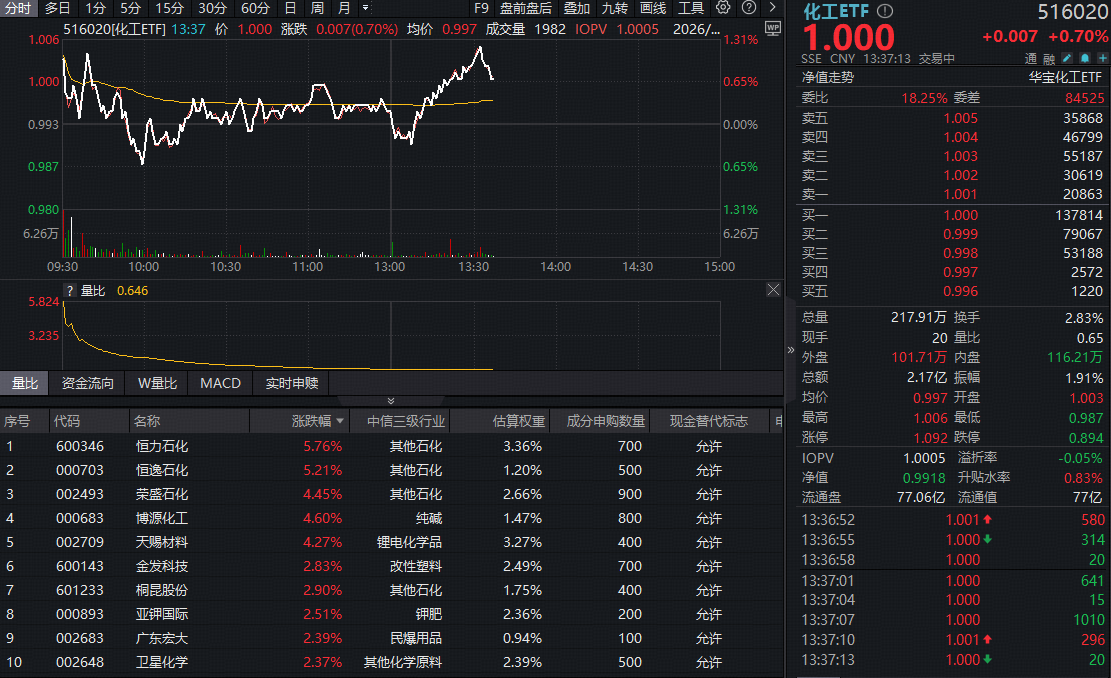This screenshot has height=678, width=1111.
Task: Switch to the MACD tab
Action: click(x=220, y=382)
